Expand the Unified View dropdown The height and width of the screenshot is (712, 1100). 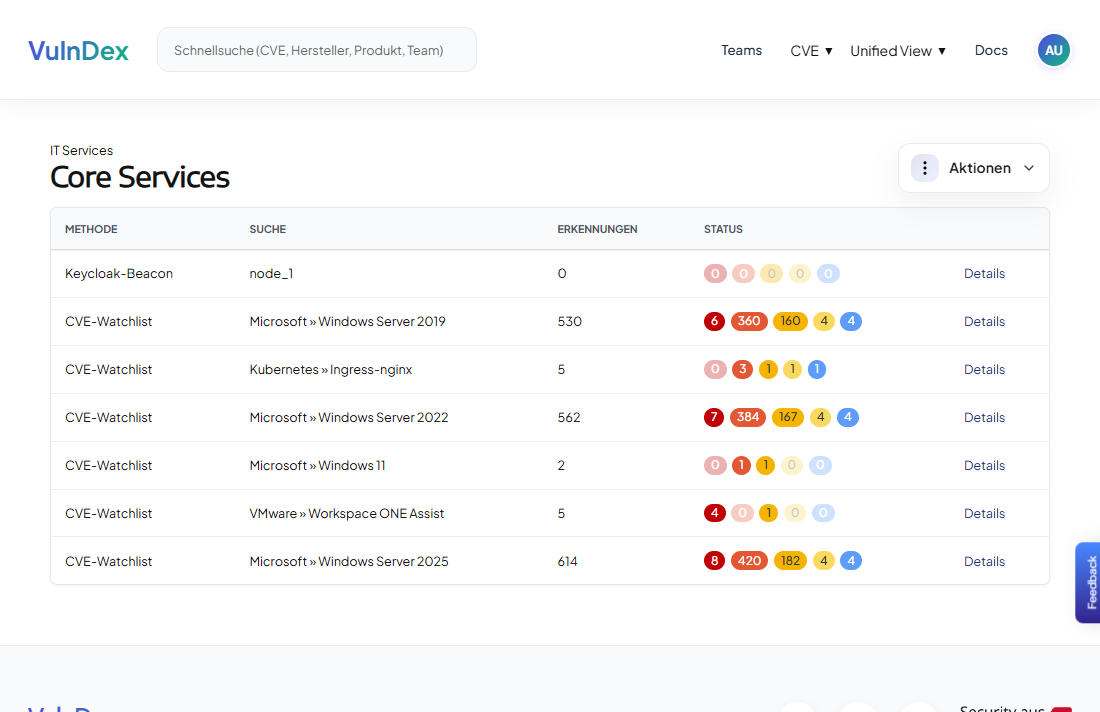coord(897,51)
